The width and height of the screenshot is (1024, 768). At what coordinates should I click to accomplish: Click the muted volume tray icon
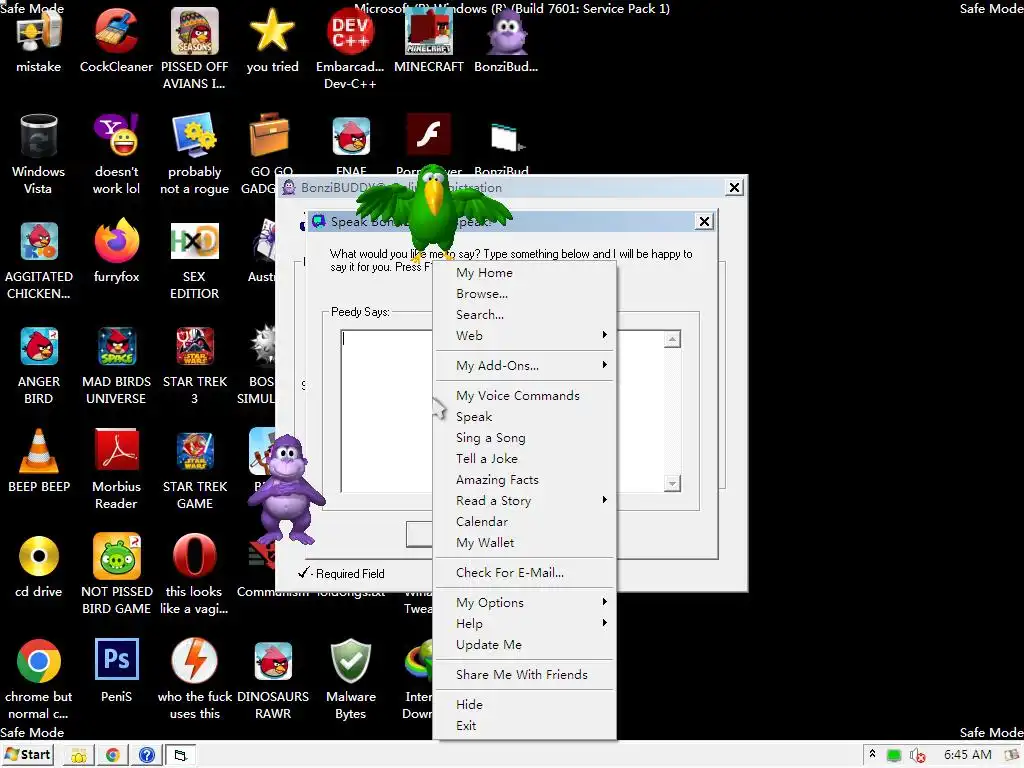coord(918,756)
